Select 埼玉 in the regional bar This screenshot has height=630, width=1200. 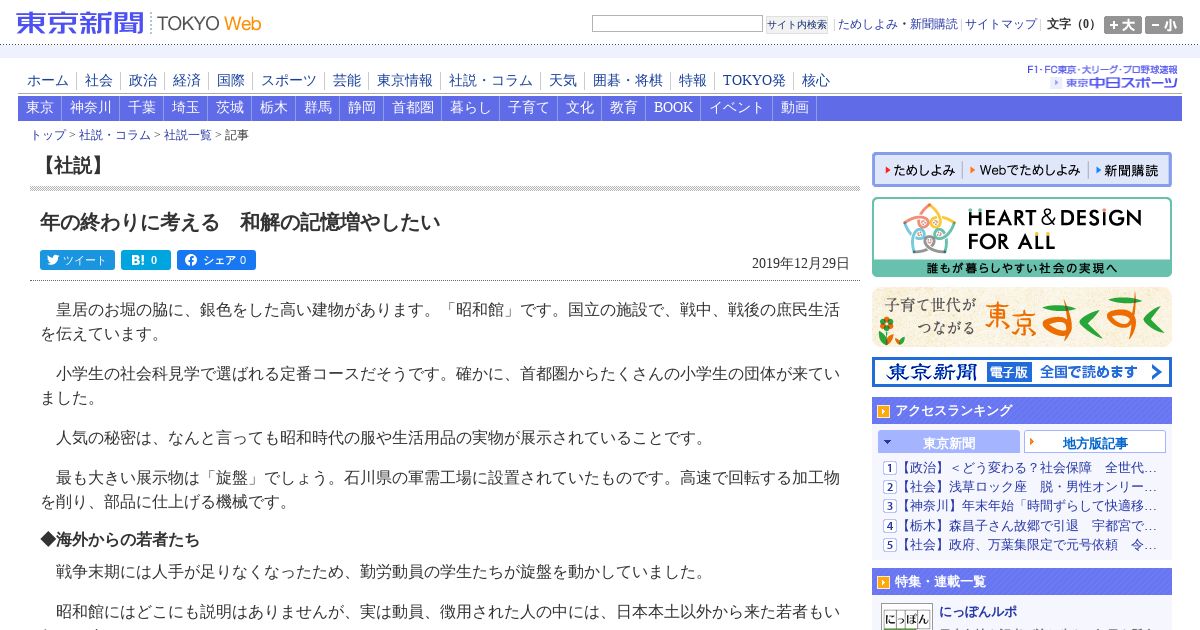tap(186, 108)
